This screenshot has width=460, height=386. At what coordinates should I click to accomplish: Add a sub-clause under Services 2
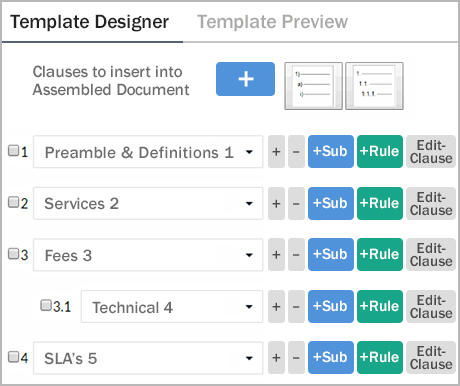[x=331, y=203]
